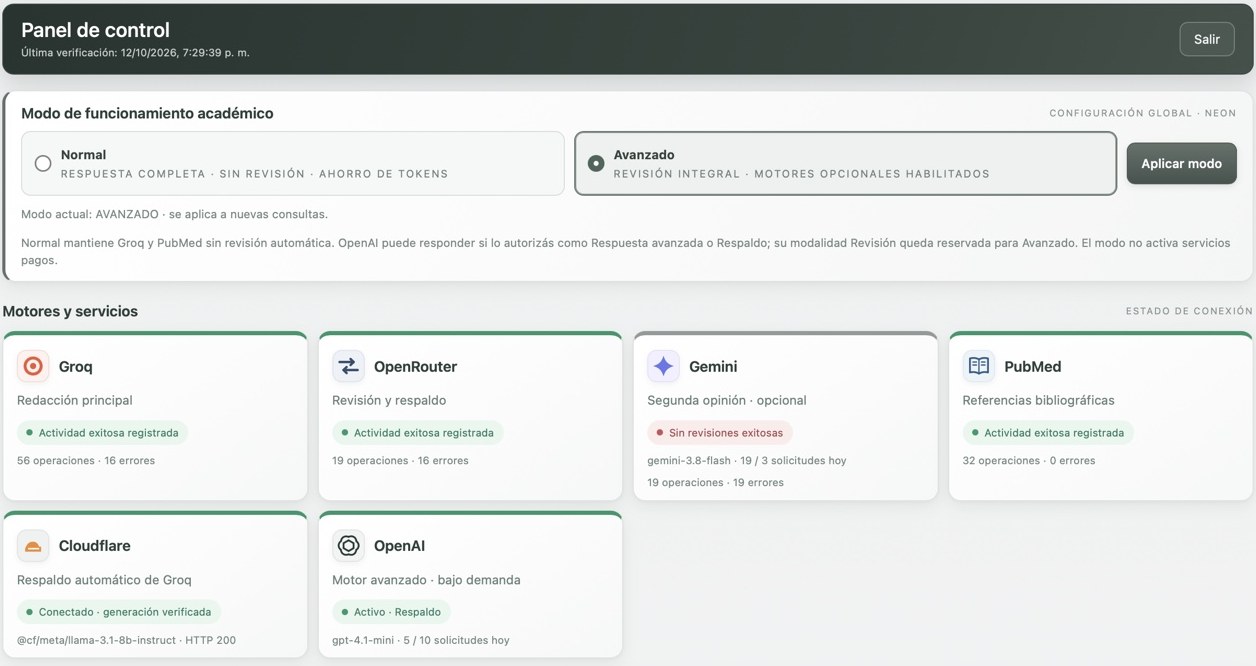Image resolution: width=1256 pixels, height=666 pixels.
Task: Click the 'Motor avanzado · bajo demanda' subtitle
Action: point(426,580)
